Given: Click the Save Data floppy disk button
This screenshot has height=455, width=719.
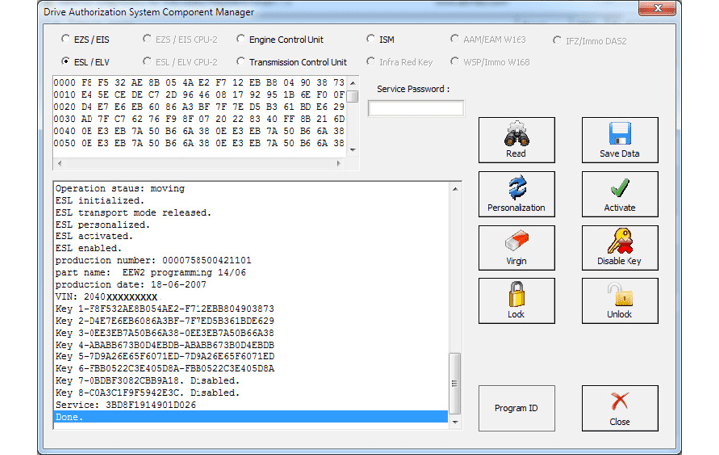Looking at the screenshot, I should (619, 140).
